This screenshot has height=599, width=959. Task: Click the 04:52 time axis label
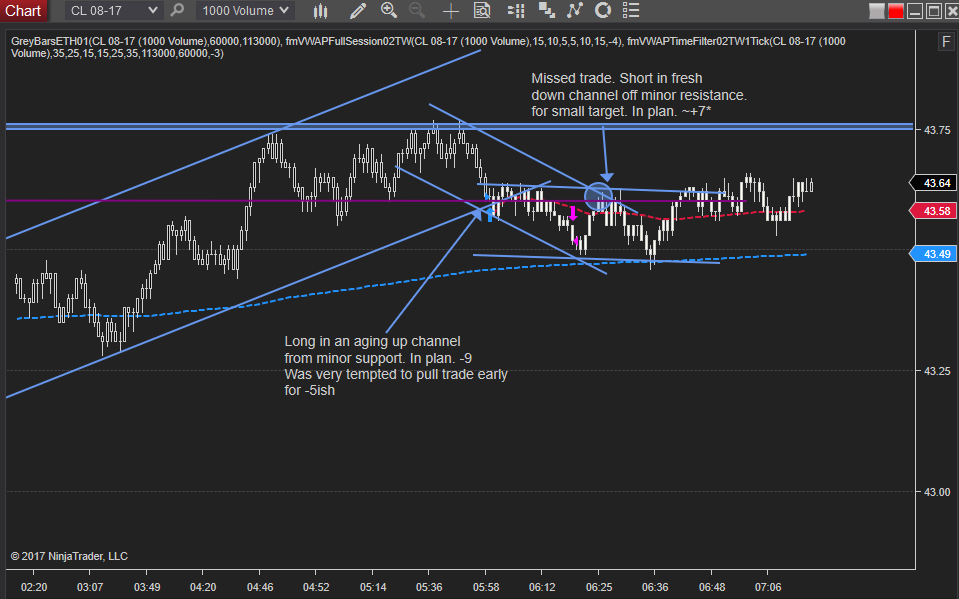pos(316,587)
